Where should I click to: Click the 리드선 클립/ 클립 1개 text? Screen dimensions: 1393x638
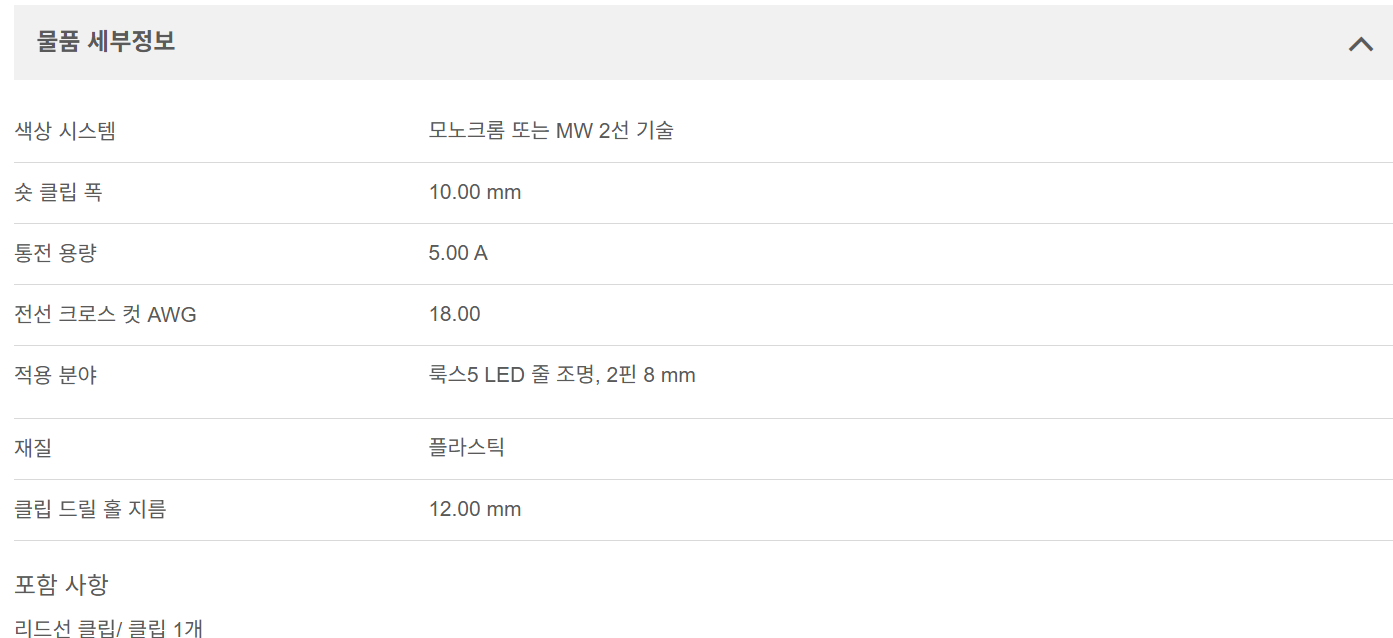point(109,628)
